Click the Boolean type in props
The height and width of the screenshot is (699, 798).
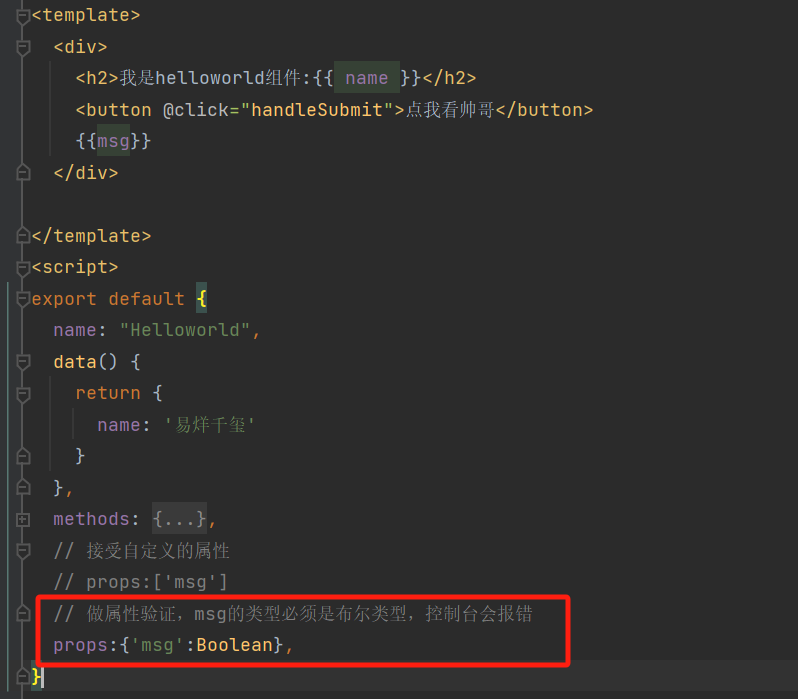tap(235, 645)
